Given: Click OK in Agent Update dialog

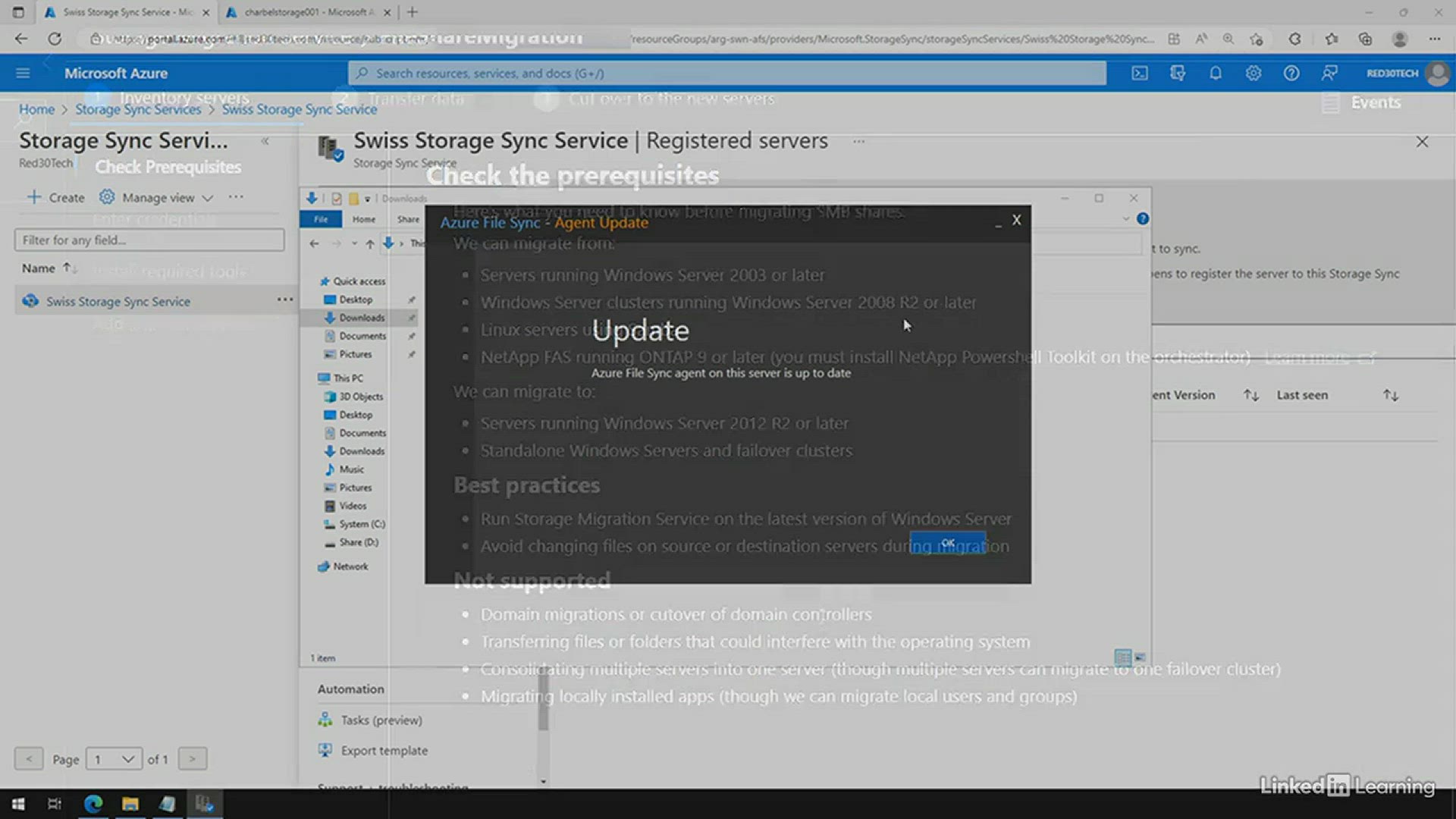Looking at the screenshot, I should point(948,543).
